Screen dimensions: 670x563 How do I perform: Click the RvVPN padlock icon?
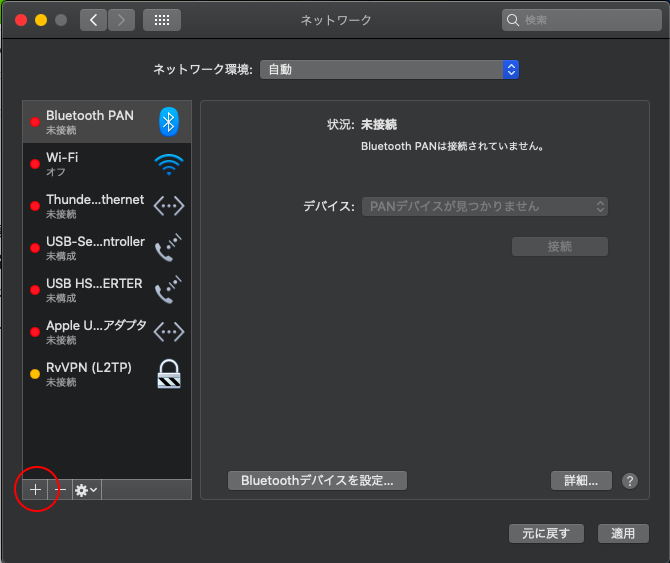click(x=169, y=374)
